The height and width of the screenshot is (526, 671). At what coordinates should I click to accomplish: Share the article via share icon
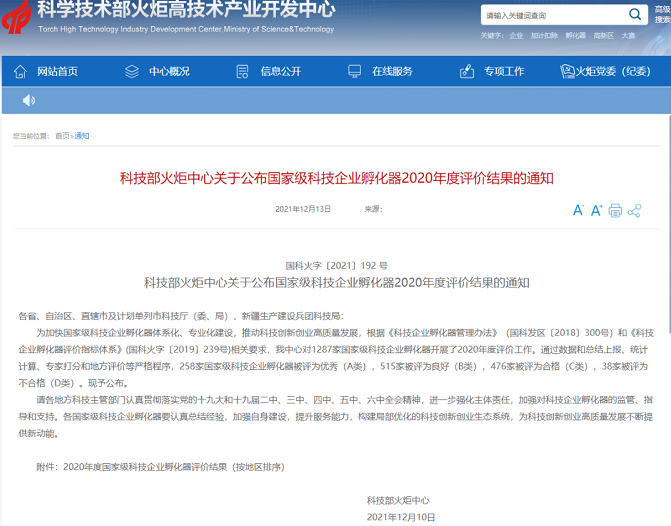[634, 210]
